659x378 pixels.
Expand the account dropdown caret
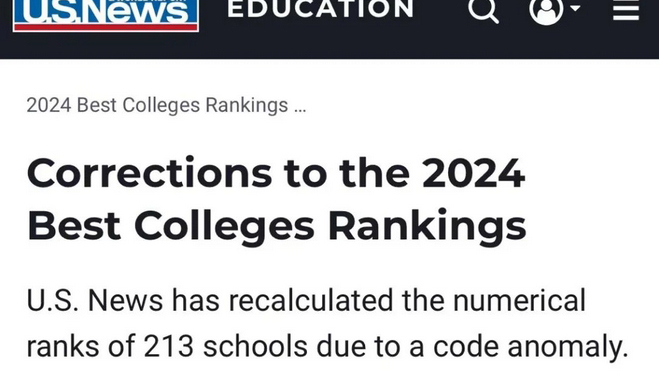pos(575,8)
